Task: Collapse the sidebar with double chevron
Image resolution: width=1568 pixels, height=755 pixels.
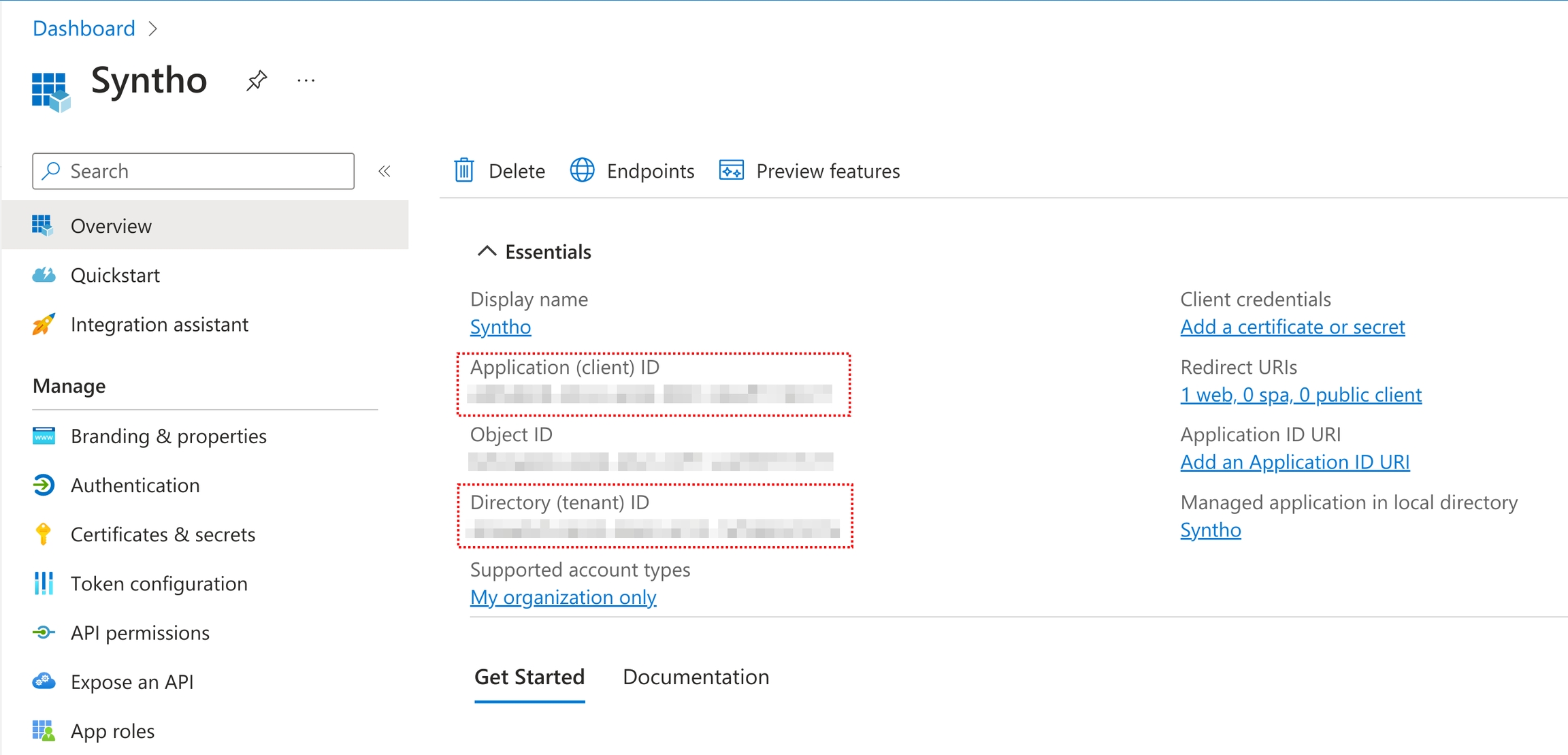Action: pyautogui.click(x=385, y=171)
